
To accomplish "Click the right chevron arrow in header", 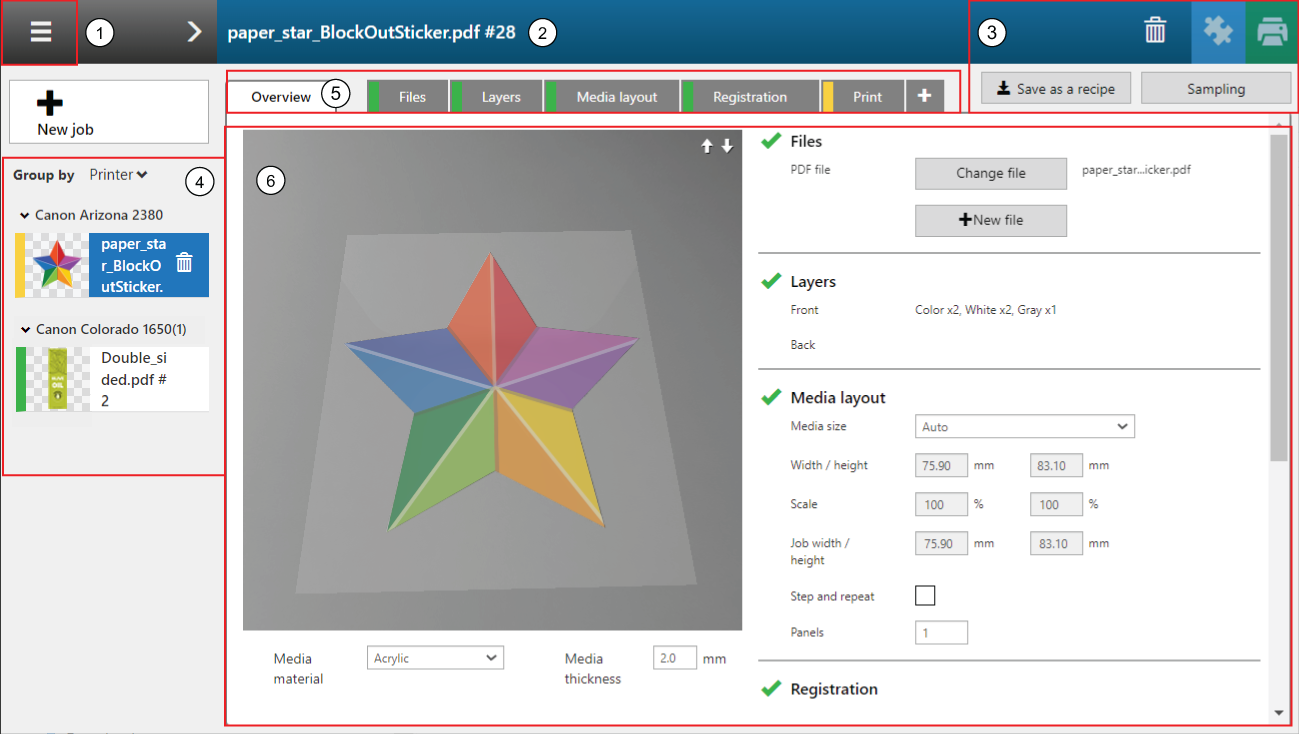I will click(194, 32).
